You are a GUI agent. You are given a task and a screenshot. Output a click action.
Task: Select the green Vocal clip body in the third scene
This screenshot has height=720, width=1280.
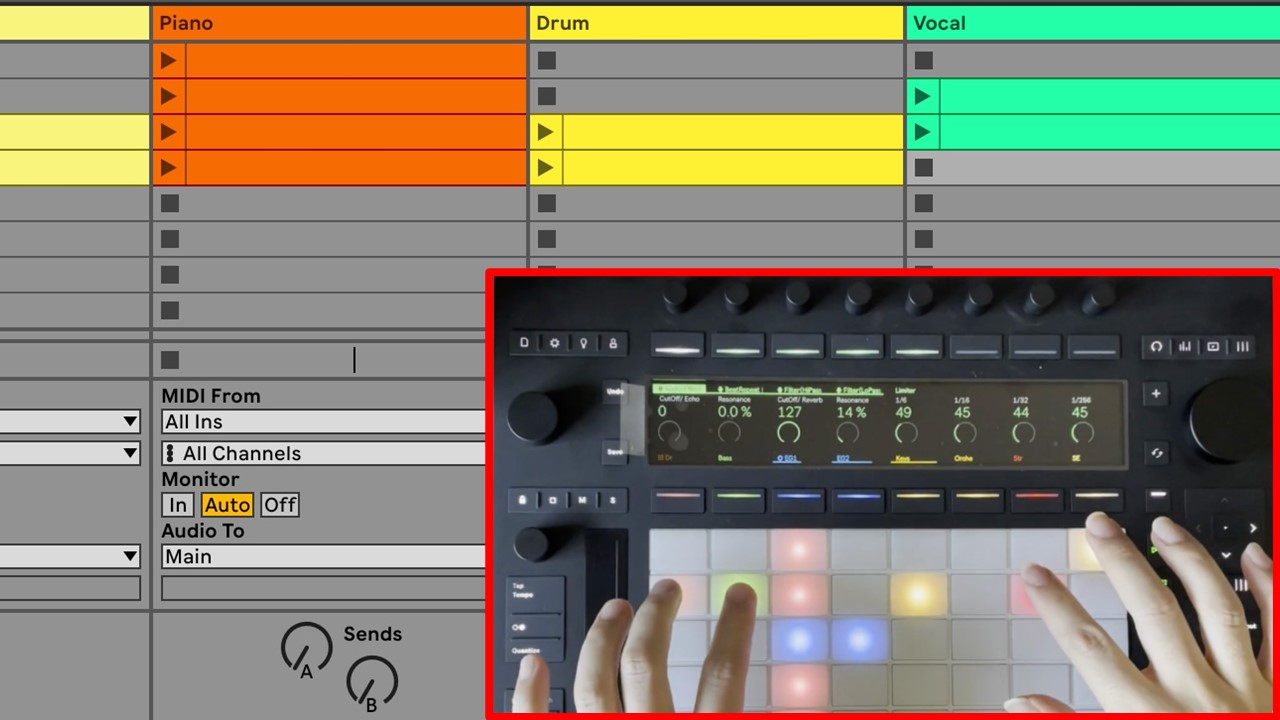point(1110,132)
